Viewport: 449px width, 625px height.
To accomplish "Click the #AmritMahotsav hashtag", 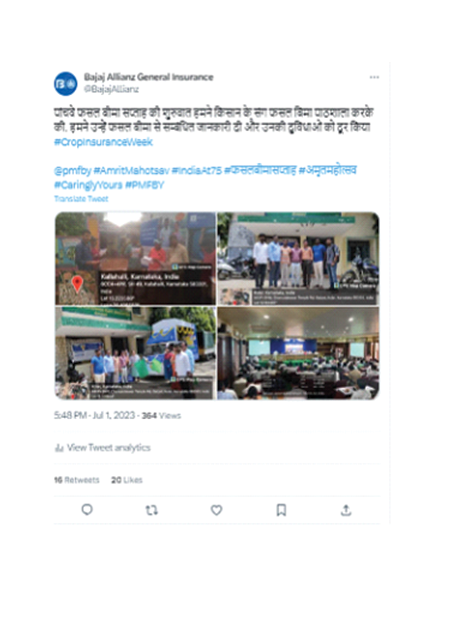I will (132, 171).
